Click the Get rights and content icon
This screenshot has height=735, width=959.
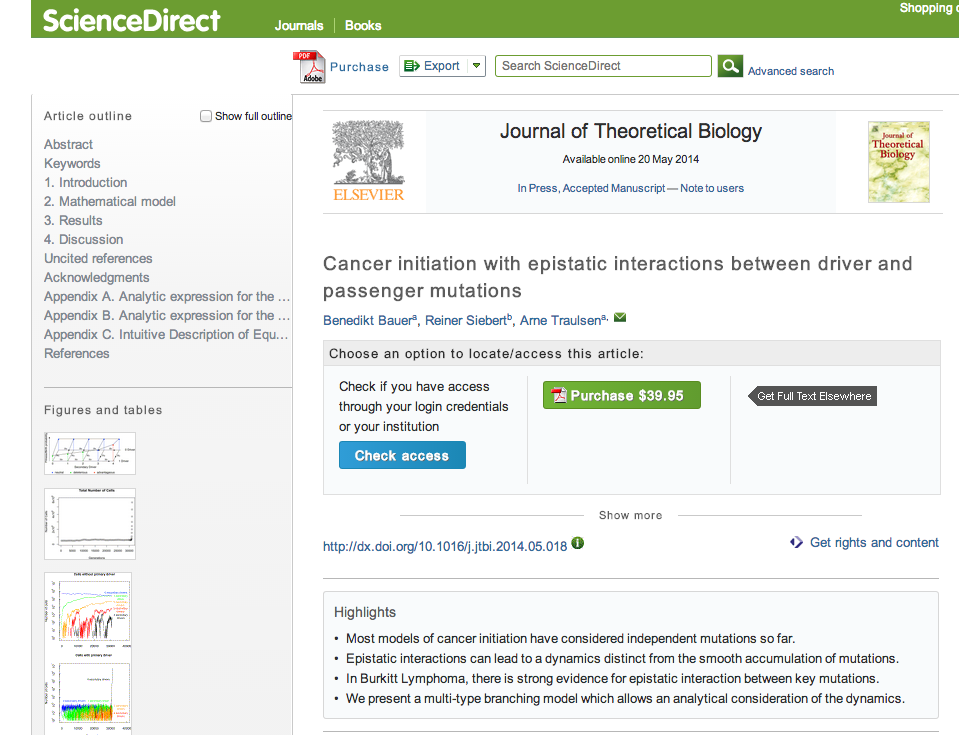point(796,542)
